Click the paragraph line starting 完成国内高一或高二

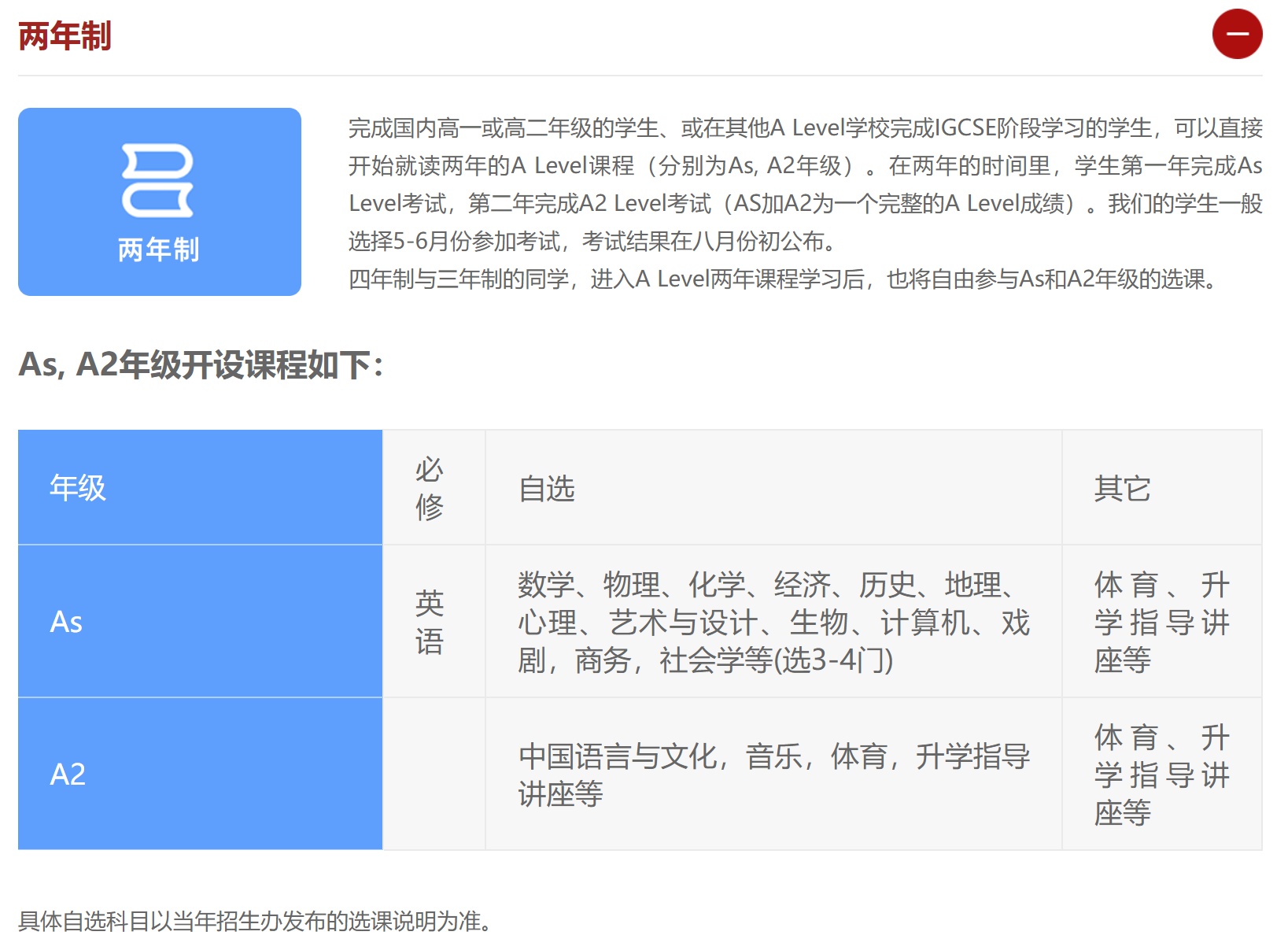[x=804, y=128]
